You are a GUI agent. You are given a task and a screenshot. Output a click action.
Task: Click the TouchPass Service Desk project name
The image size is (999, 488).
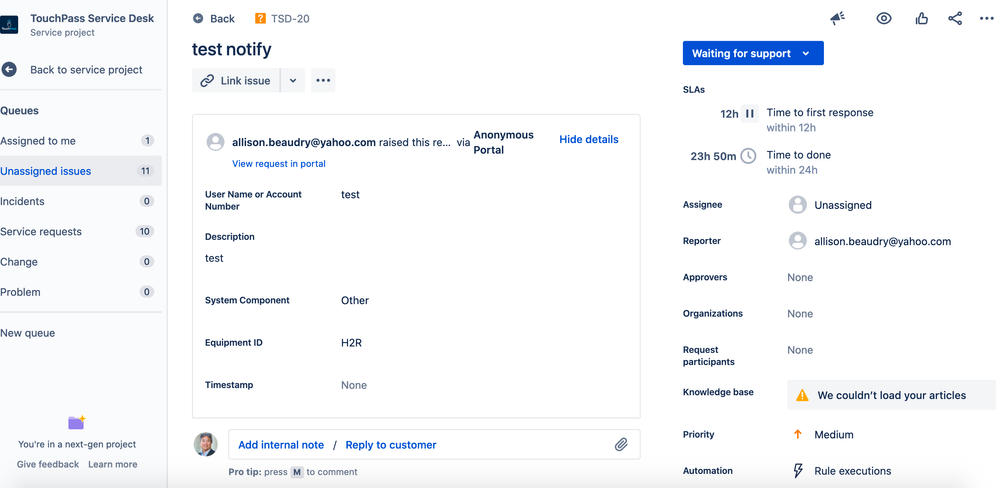click(92, 18)
